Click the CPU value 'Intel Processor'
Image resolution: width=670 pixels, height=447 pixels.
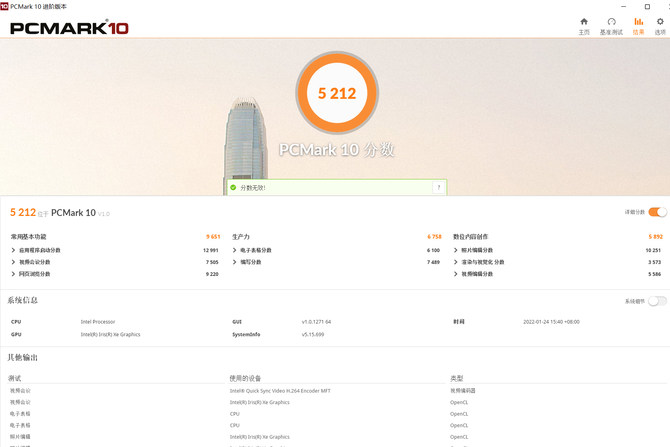point(98,322)
